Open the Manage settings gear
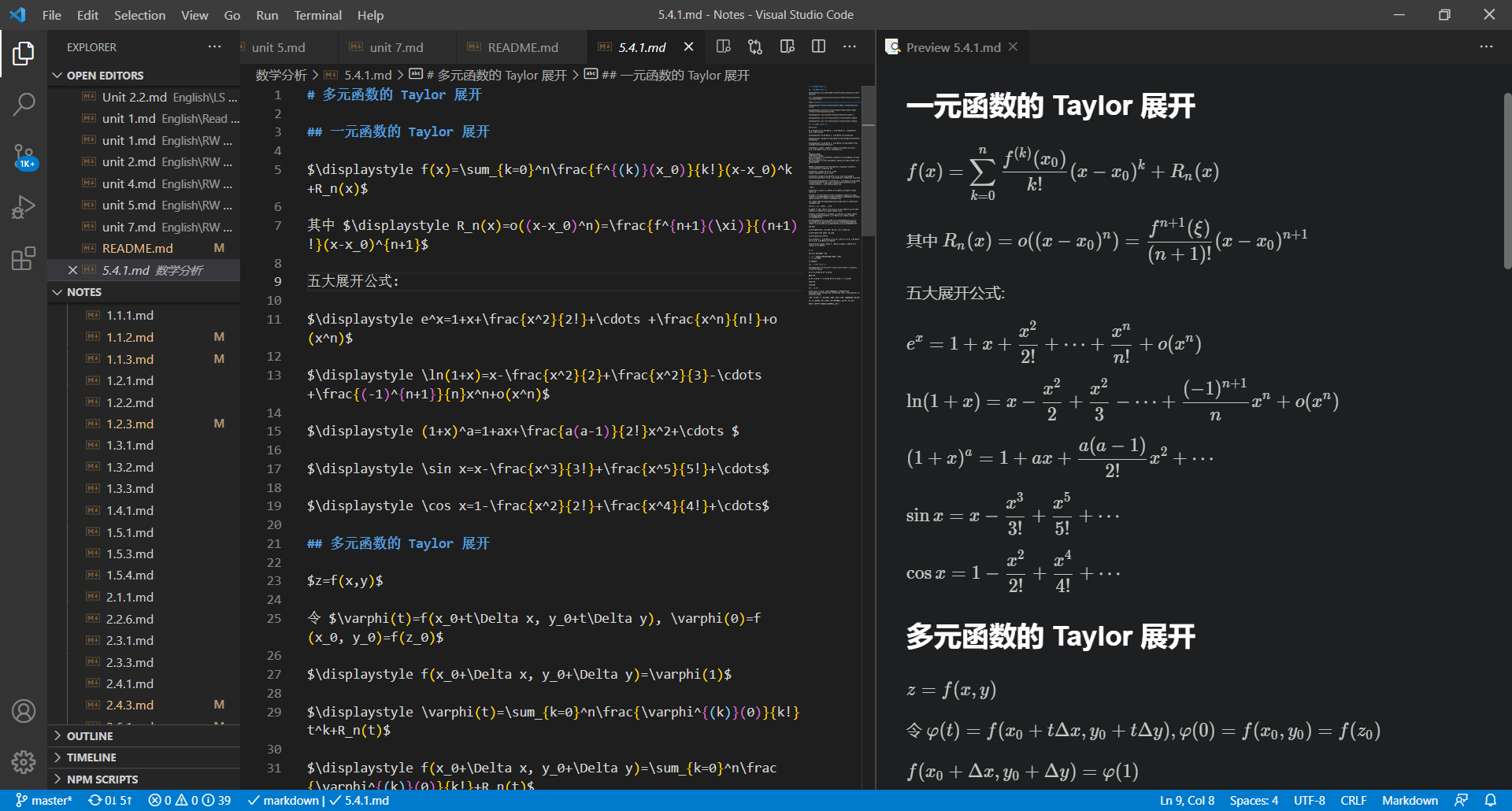Viewport: 1512px width, 811px height. (x=24, y=762)
